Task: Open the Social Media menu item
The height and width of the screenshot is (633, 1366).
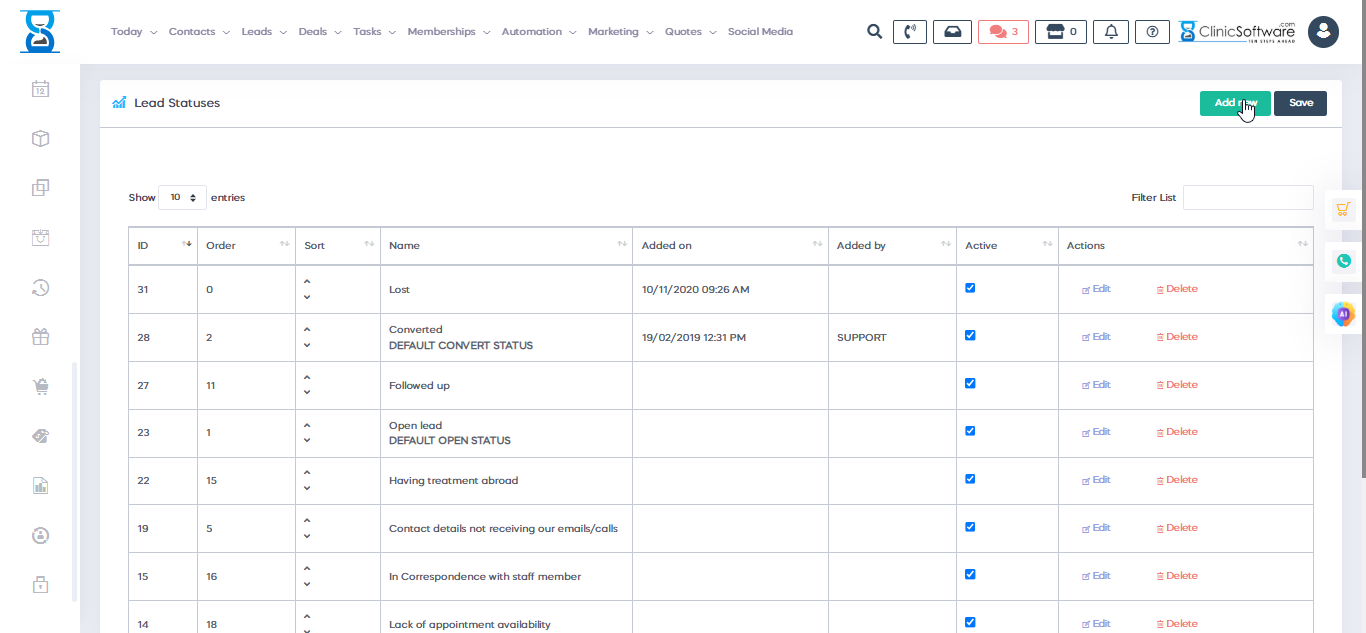Action: pyautogui.click(x=760, y=32)
